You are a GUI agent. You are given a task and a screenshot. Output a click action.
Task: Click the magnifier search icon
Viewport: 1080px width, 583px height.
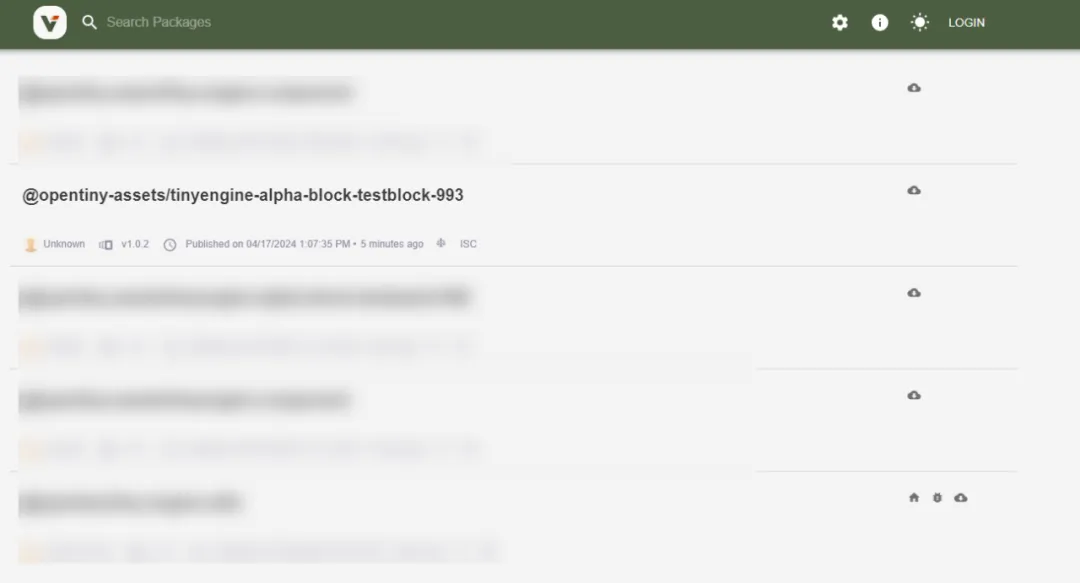[x=90, y=22]
